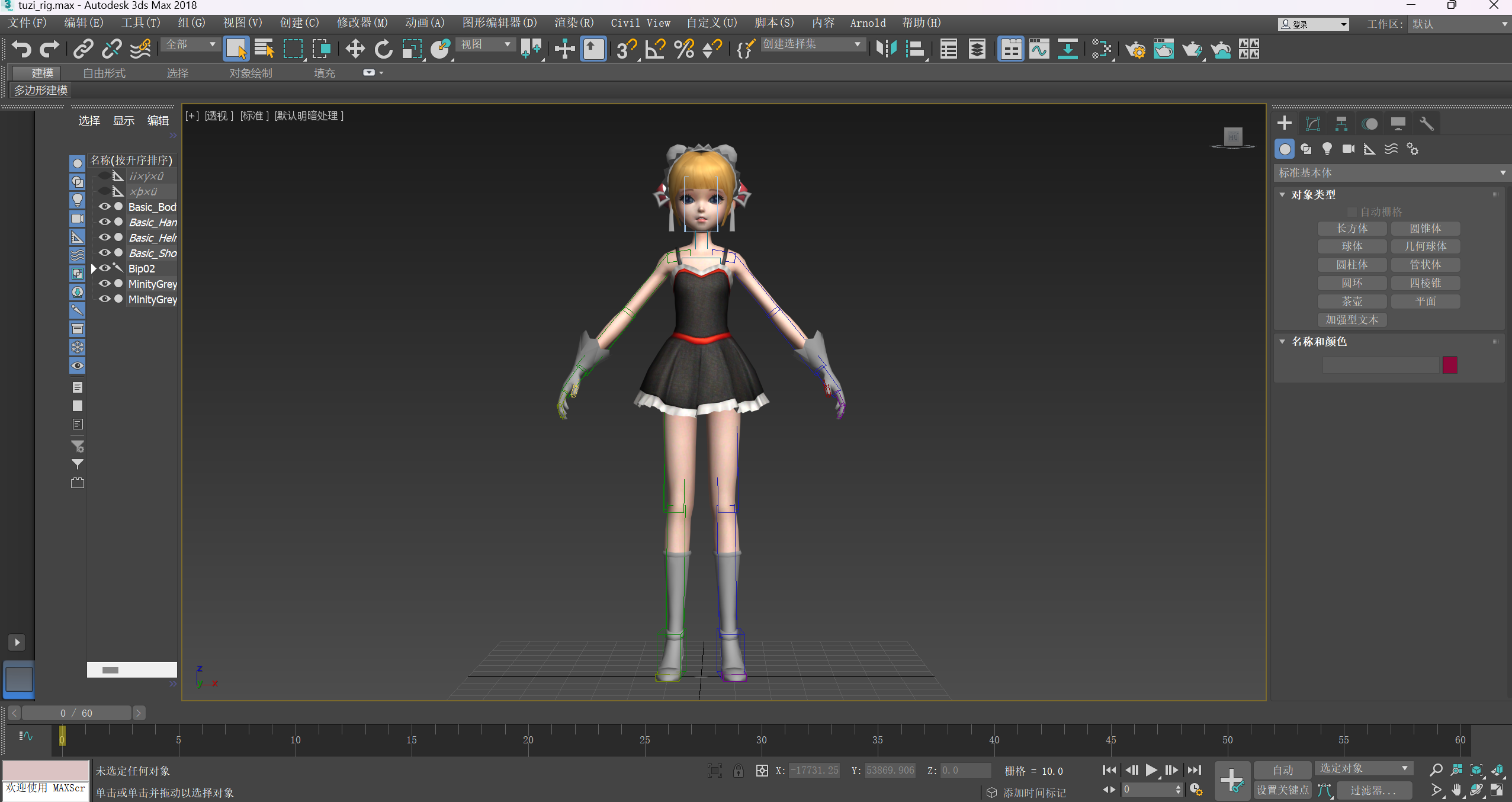This screenshot has height=802, width=1512.
Task: Open the 创建选择集 named selection dropdown
Action: [x=812, y=44]
